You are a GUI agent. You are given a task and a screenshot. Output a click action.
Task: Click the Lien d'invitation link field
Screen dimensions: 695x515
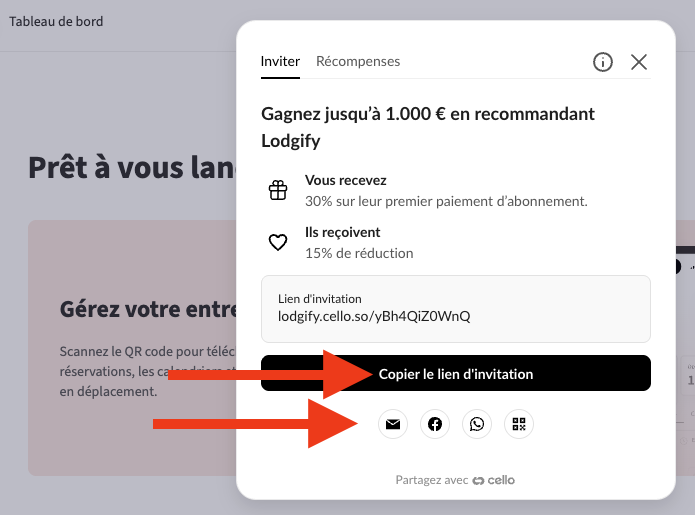point(456,309)
